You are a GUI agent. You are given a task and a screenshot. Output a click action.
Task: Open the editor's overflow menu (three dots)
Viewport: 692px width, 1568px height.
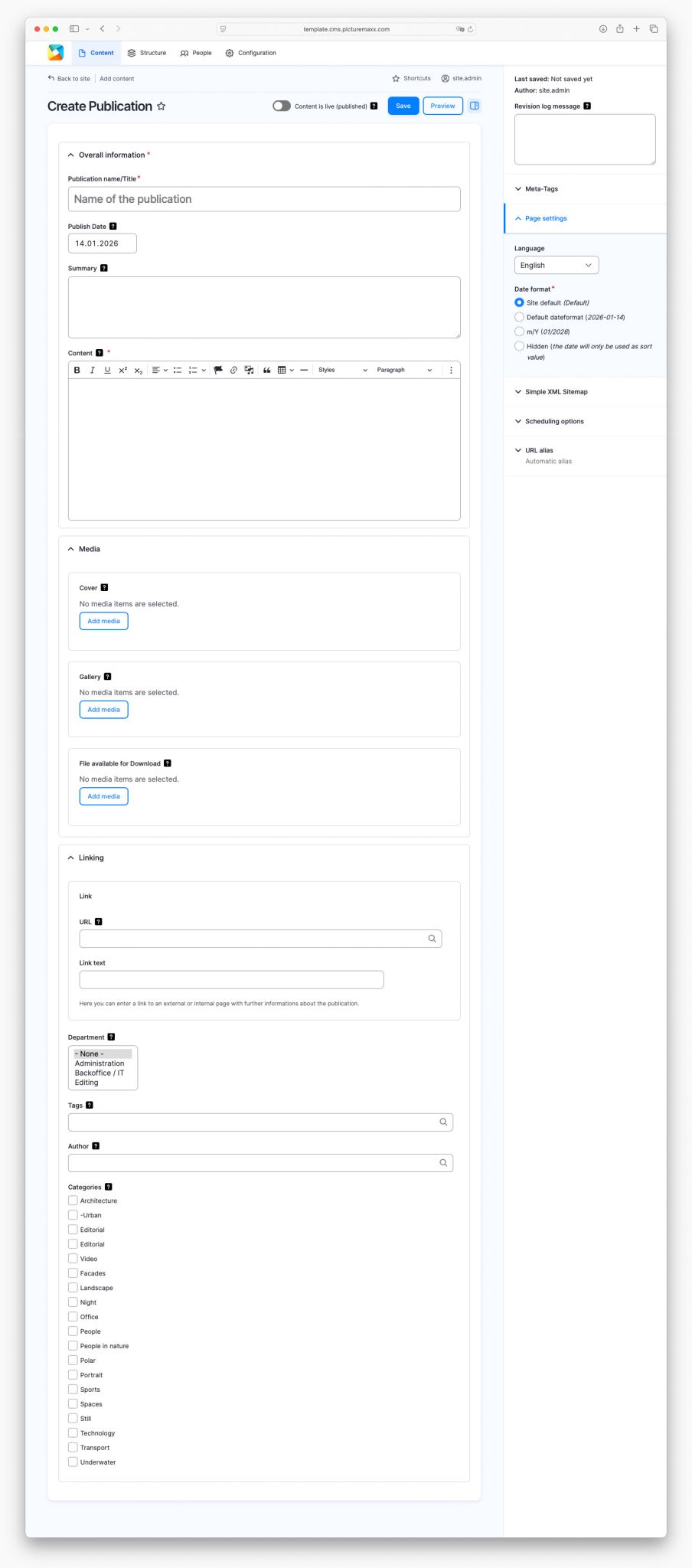(451, 370)
